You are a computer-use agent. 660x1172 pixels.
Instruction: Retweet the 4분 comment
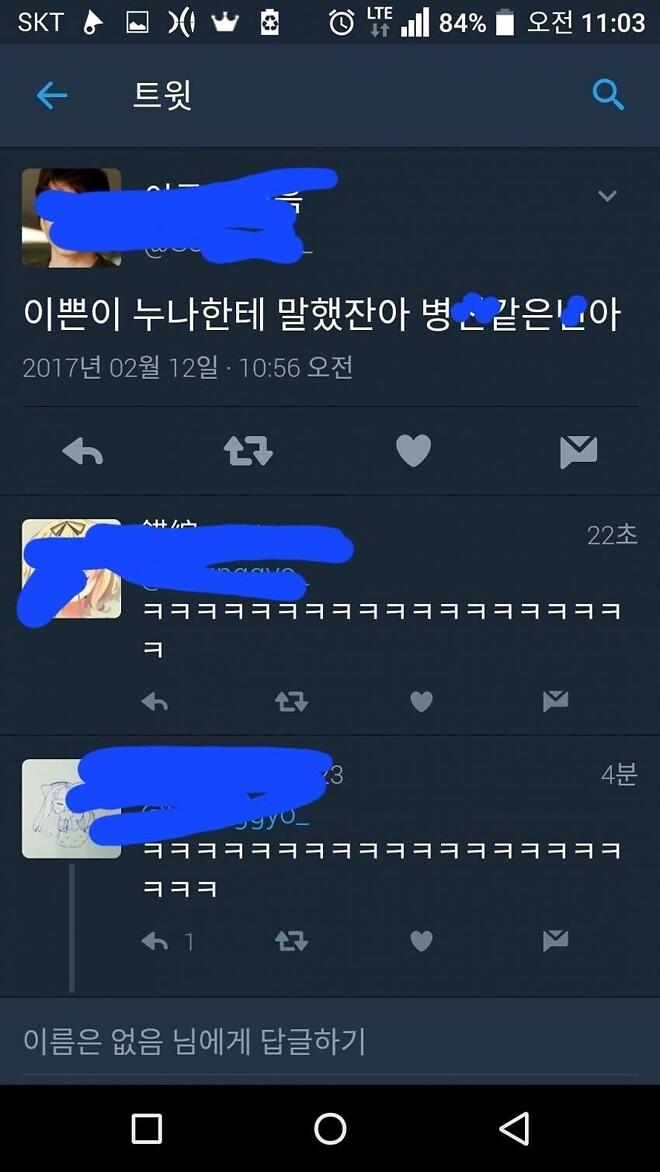point(291,941)
